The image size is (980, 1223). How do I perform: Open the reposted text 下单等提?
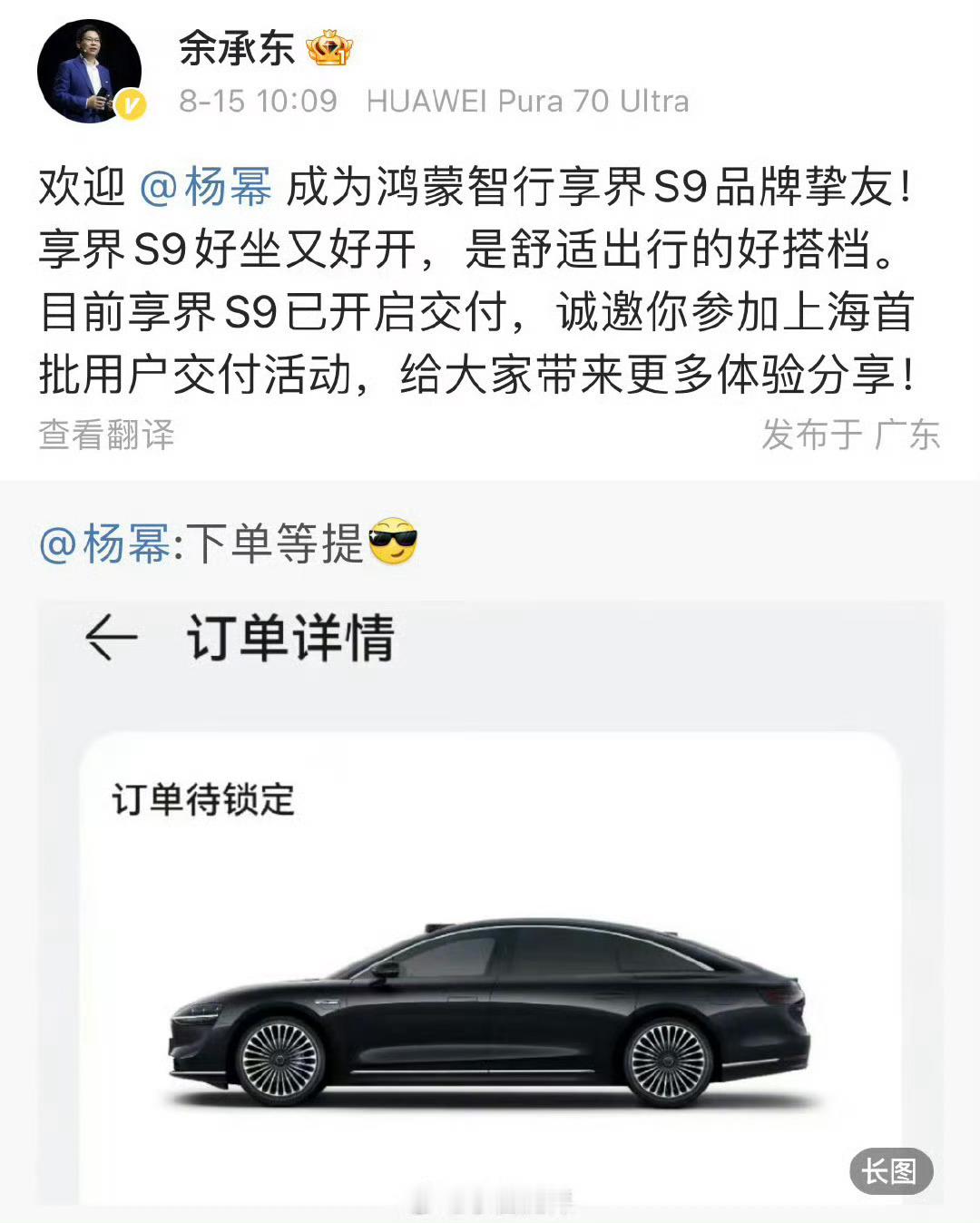(x=275, y=544)
